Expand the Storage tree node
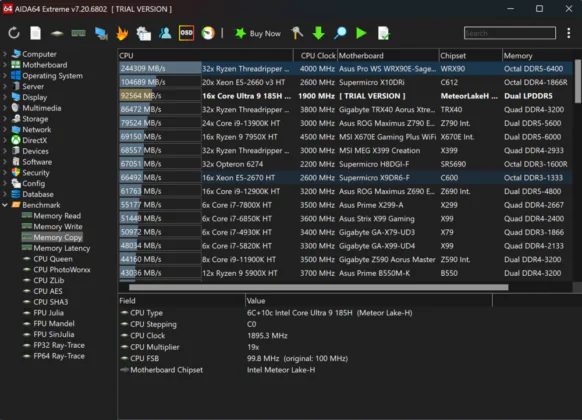582x420 pixels. point(5,119)
